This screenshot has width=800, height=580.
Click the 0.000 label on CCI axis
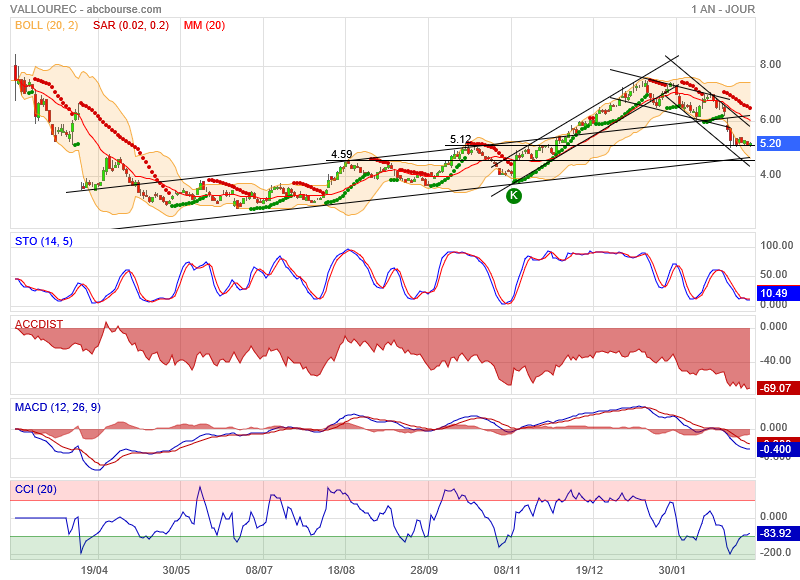[x=773, y=516]
